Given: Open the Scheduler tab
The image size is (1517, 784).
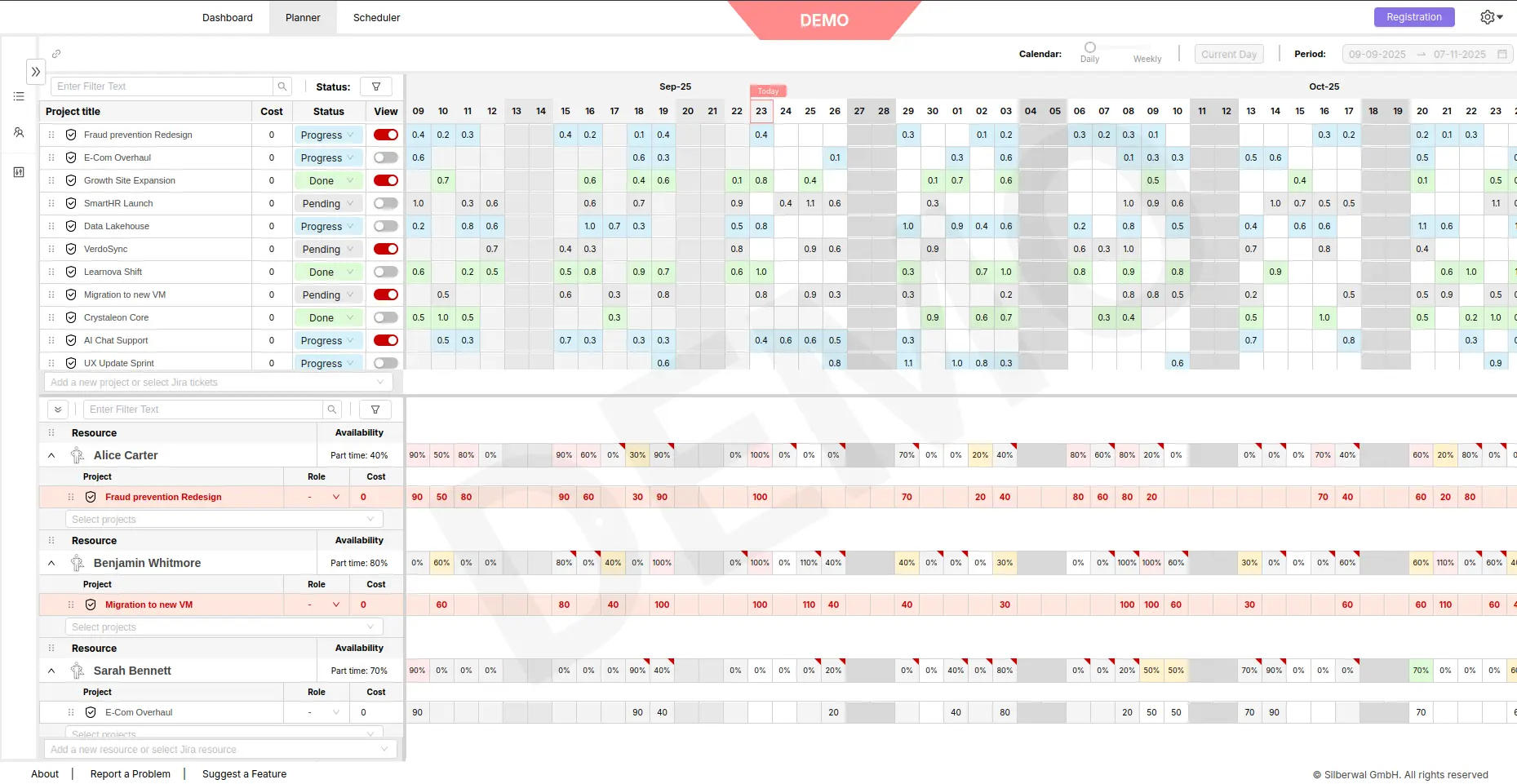Looking at the screenshot, I should pyautogui.click(x=376, y=17).
